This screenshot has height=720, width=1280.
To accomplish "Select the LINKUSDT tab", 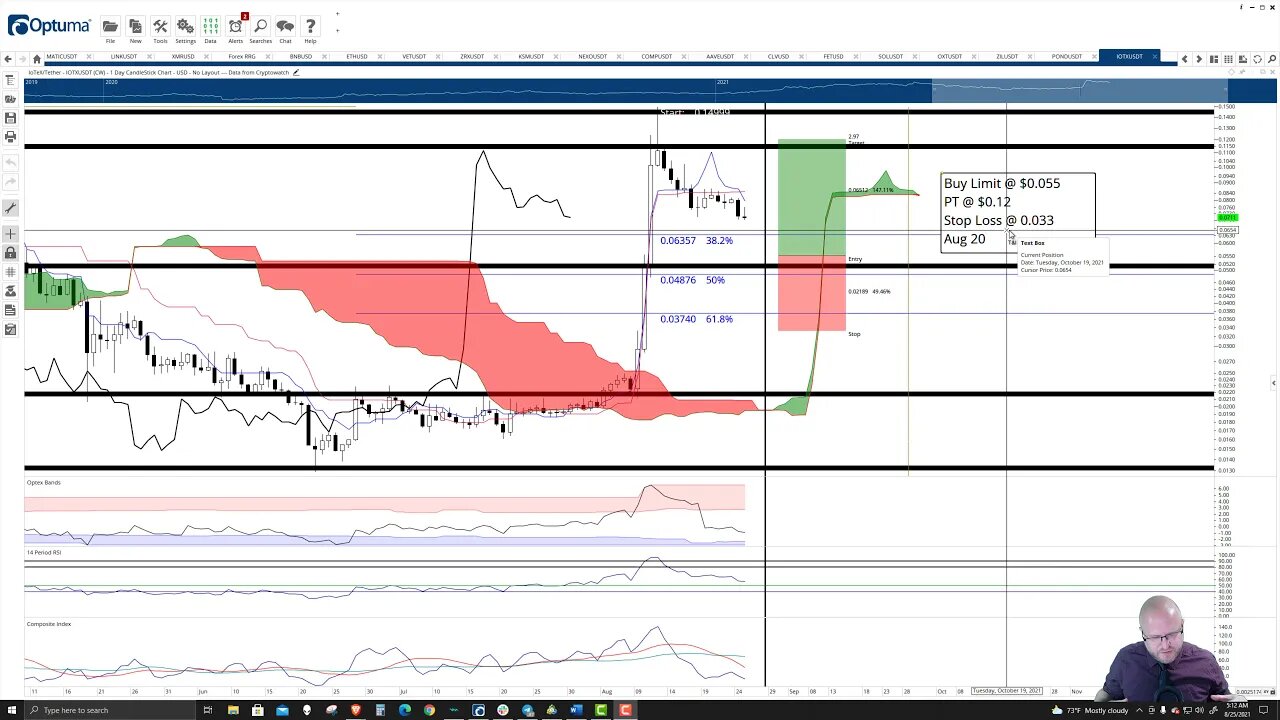I will pos(124,57).
